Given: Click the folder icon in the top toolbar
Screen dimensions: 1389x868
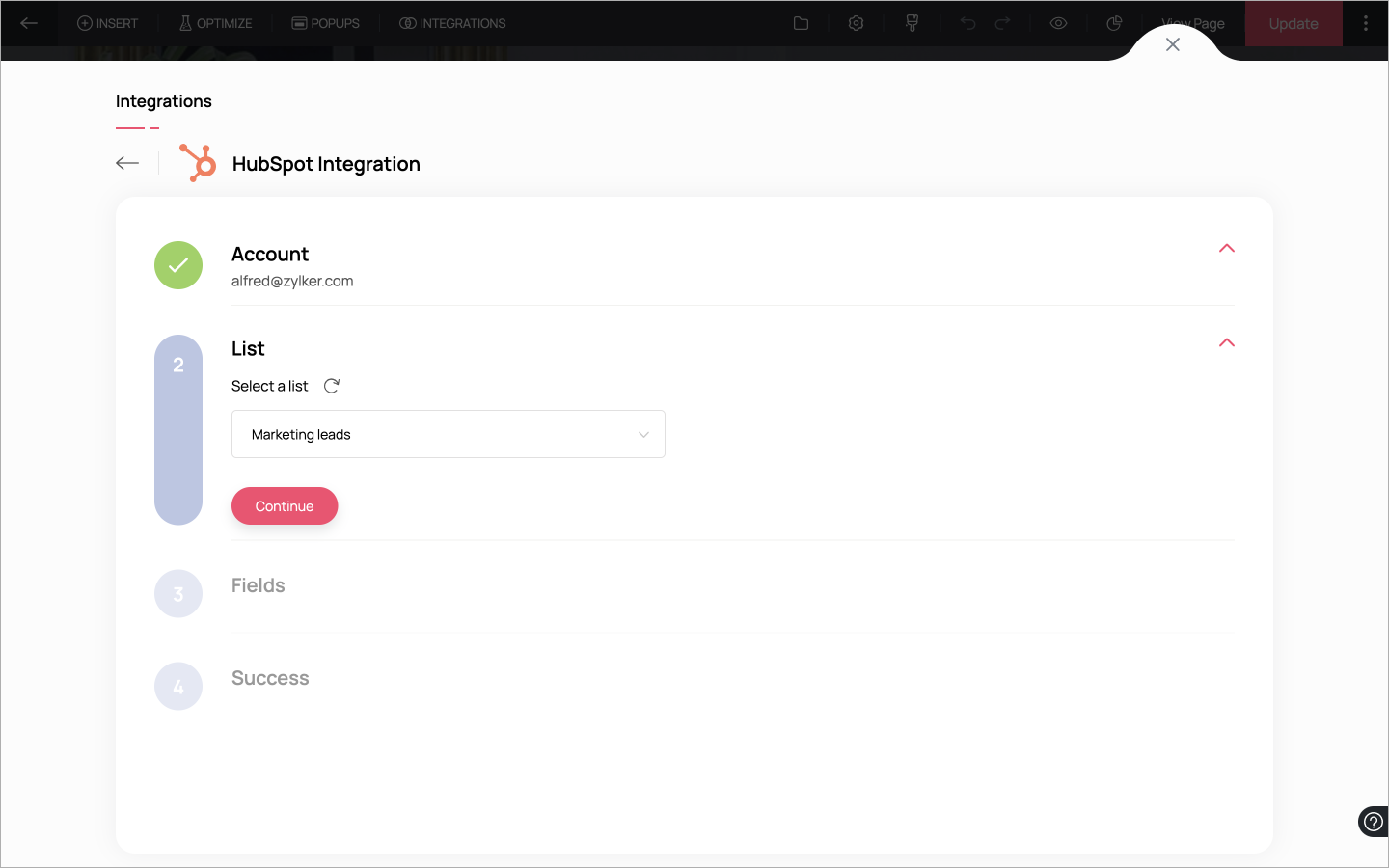Looking at the screenshot, I should pyautogui.click(x=801, y=23).
